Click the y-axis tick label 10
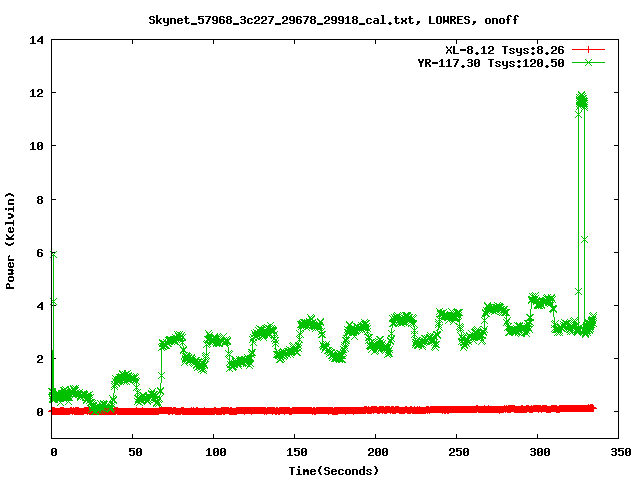This screenshot has height=480, width=640. tap(36, 146)
